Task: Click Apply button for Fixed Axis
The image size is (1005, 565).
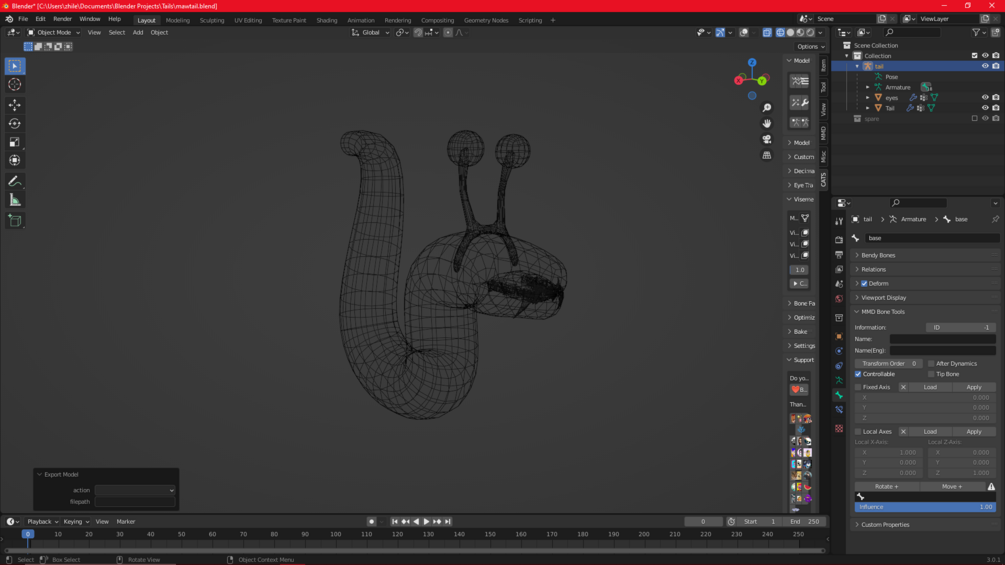Action: pyautogui.click(x=973, y=387)
